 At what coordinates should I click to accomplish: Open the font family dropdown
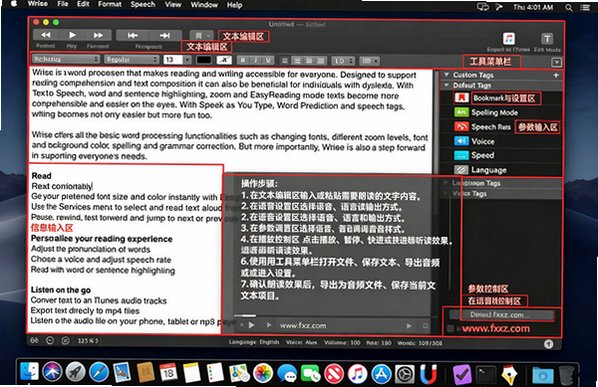[x=65, y=59]
